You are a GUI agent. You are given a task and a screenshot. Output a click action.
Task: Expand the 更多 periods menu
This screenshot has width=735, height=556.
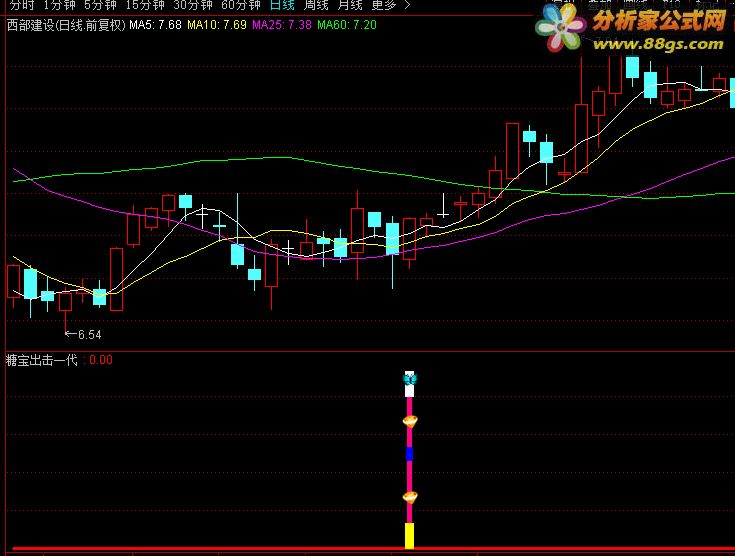pos(390,5)
